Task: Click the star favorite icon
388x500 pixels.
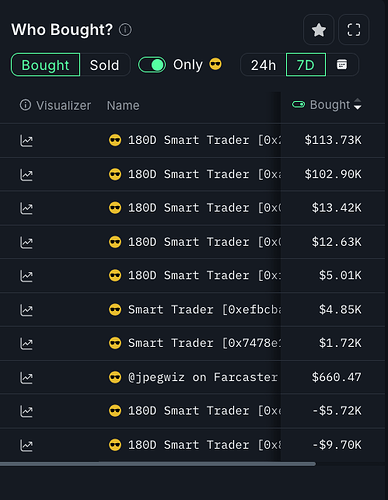Action: [319, 30]
